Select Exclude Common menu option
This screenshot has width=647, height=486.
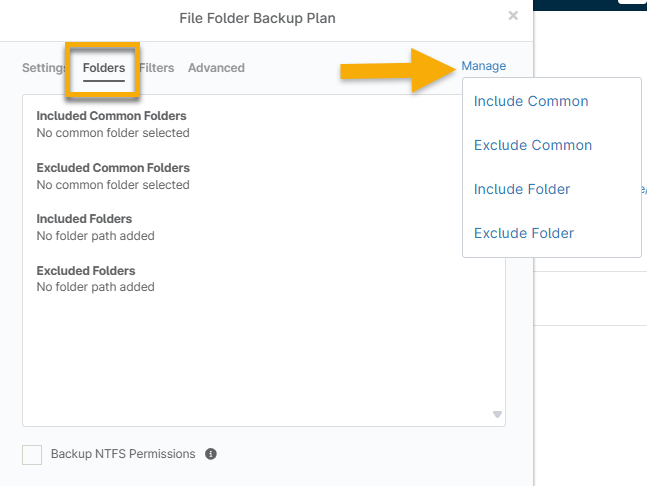[x=533, y=145]
